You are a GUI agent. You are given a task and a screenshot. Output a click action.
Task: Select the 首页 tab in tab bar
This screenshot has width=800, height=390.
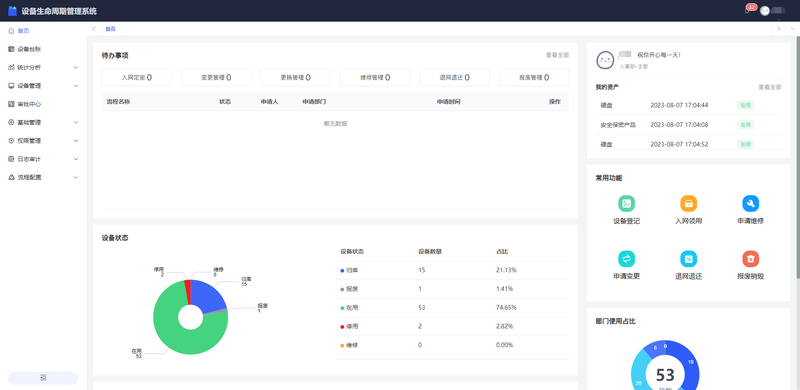pyautogui.click(x=111, y=29)
